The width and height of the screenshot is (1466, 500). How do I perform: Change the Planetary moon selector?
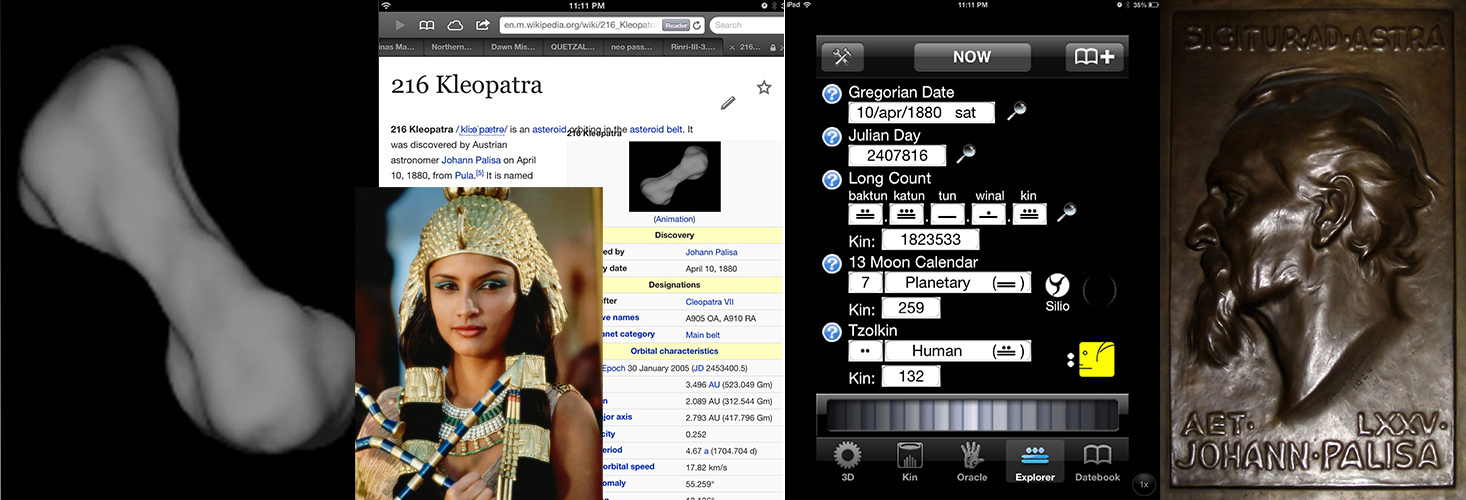(x=958, y=283)
